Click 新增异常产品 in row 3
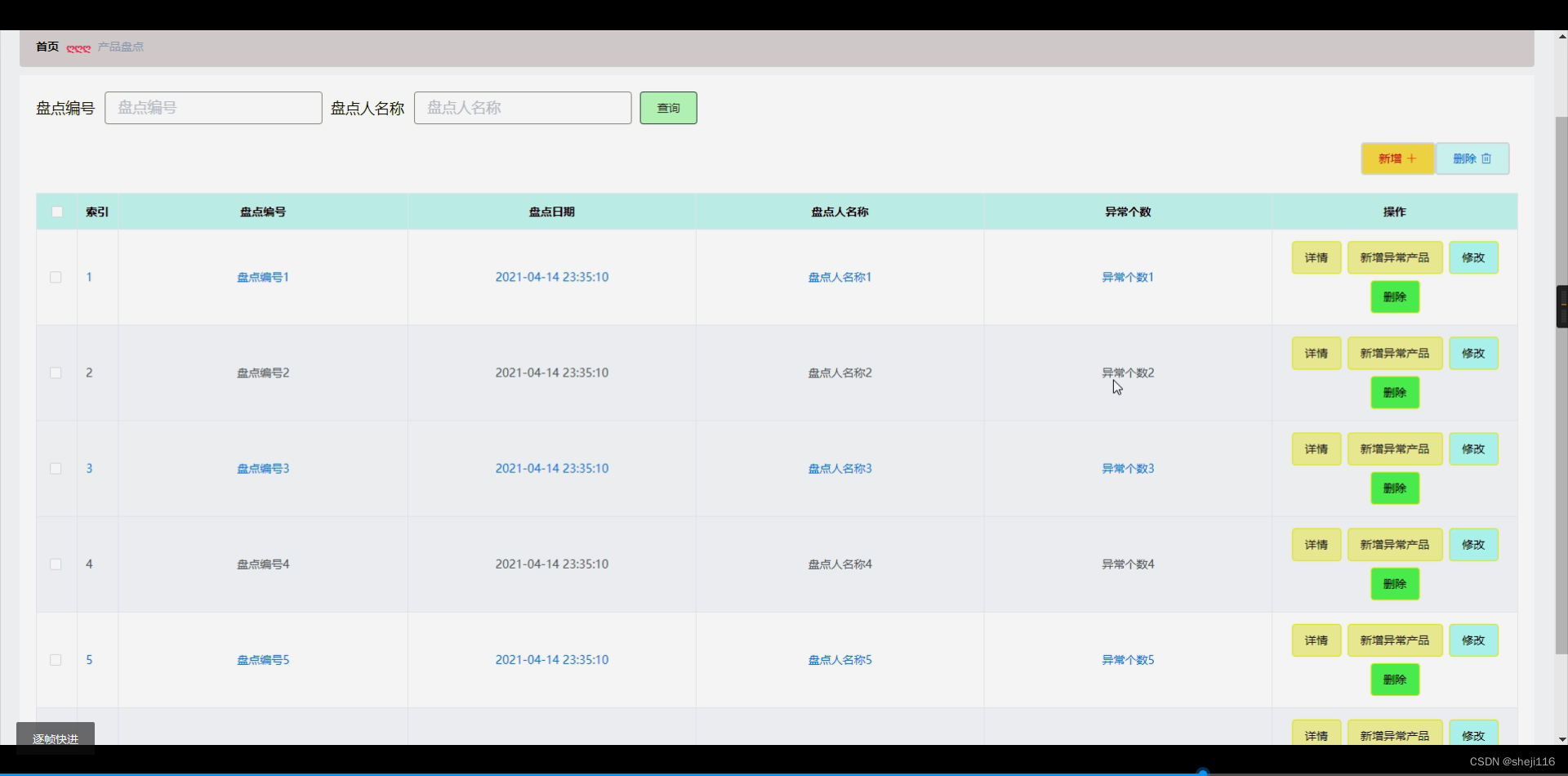This screenshot has width=1568, height=776. [x=1394, y=448]
